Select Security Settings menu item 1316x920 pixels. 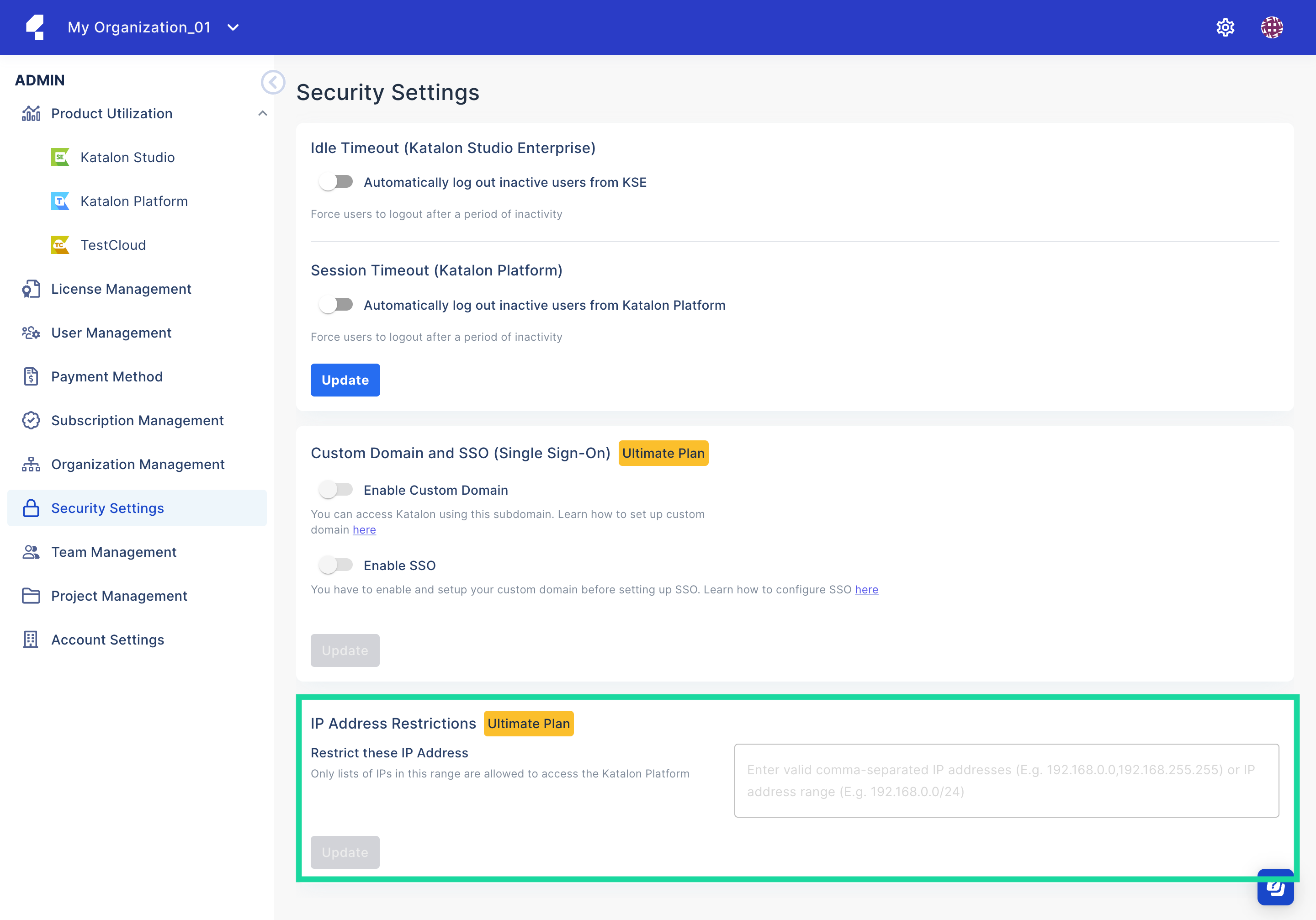click(x=137, y=508)
